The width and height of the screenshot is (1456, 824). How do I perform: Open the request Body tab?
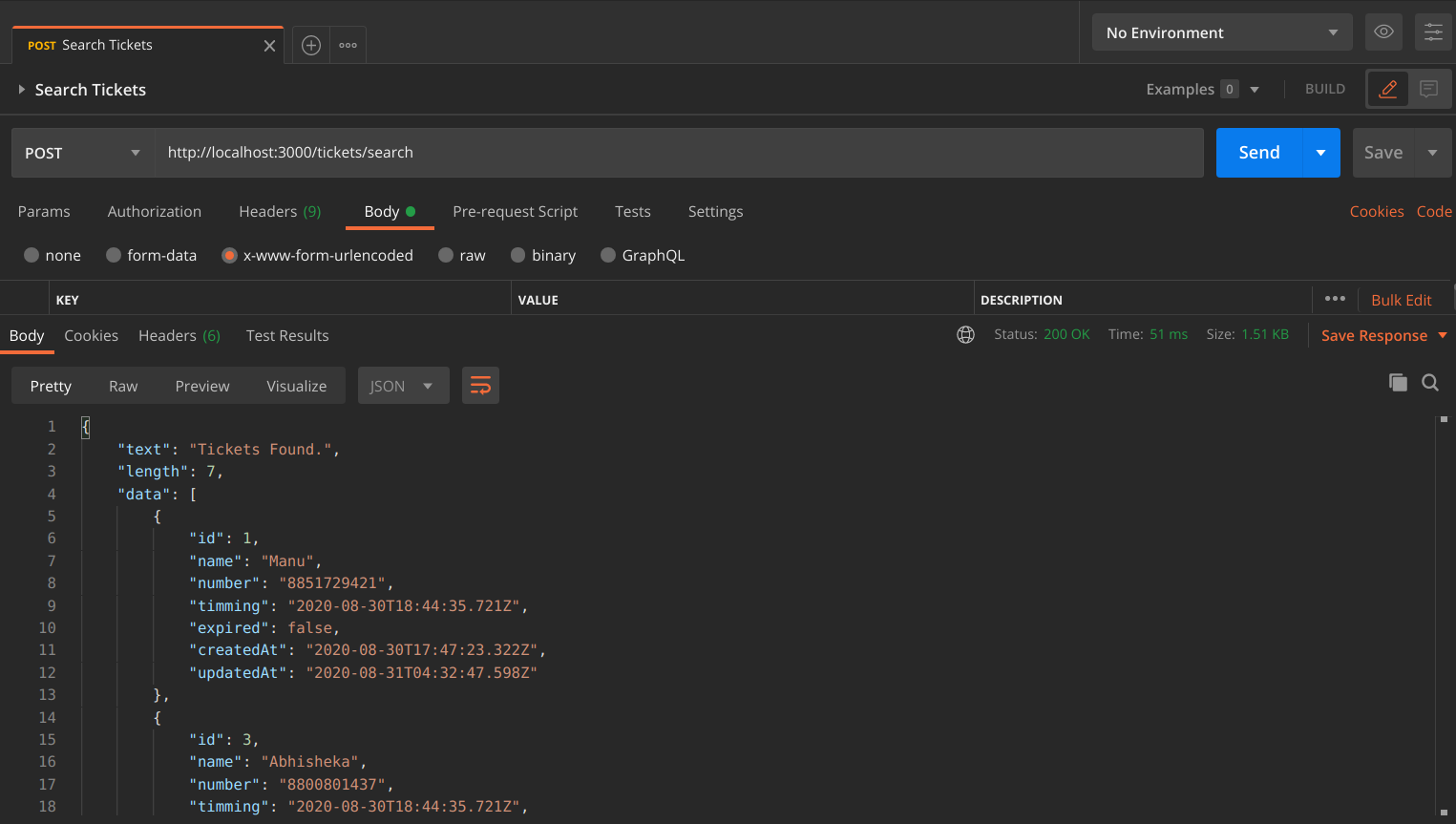click(x=390, y=211)
